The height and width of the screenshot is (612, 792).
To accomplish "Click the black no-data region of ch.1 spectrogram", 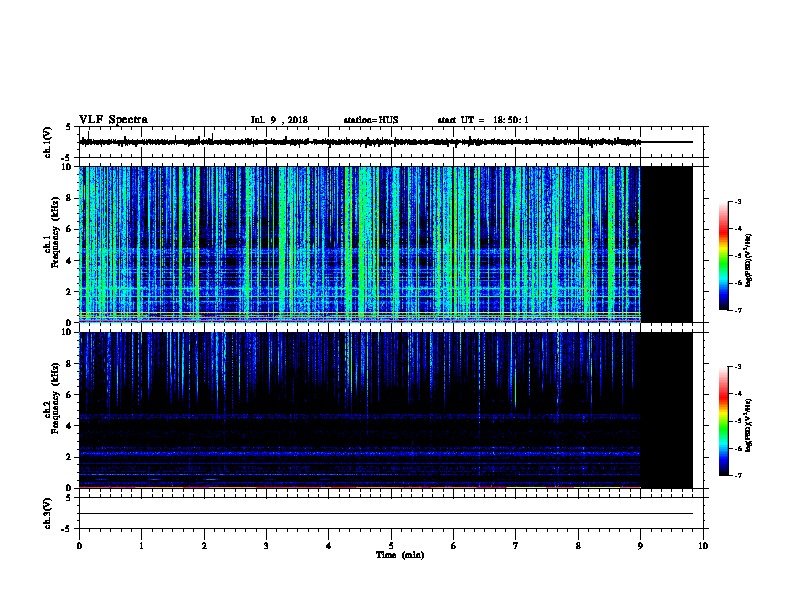I will tap(667, 244).
